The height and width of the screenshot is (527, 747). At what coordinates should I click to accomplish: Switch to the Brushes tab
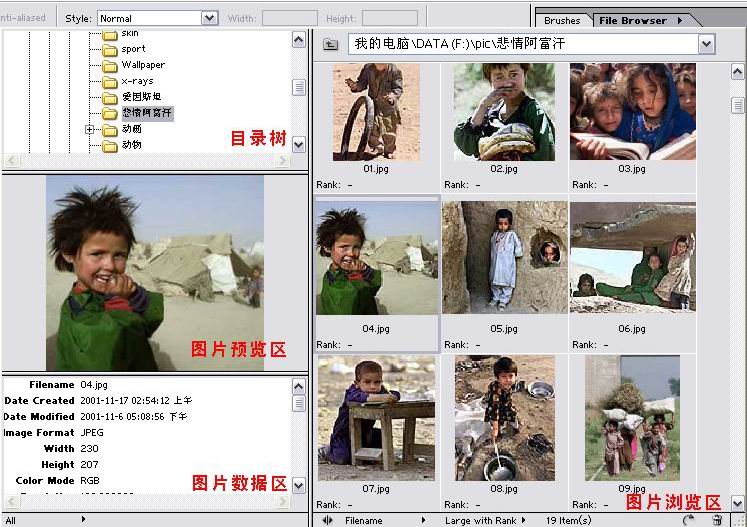562,20
